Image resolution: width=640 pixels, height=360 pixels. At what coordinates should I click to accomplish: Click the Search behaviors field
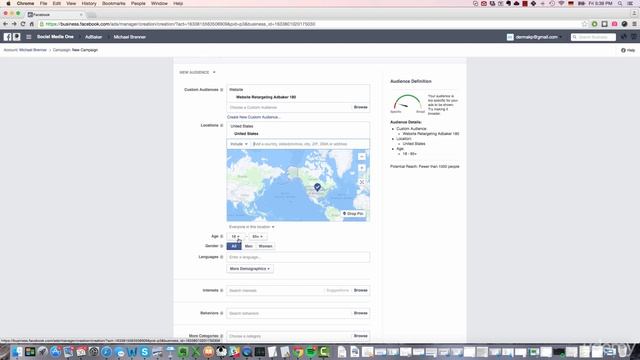point(289,313)
